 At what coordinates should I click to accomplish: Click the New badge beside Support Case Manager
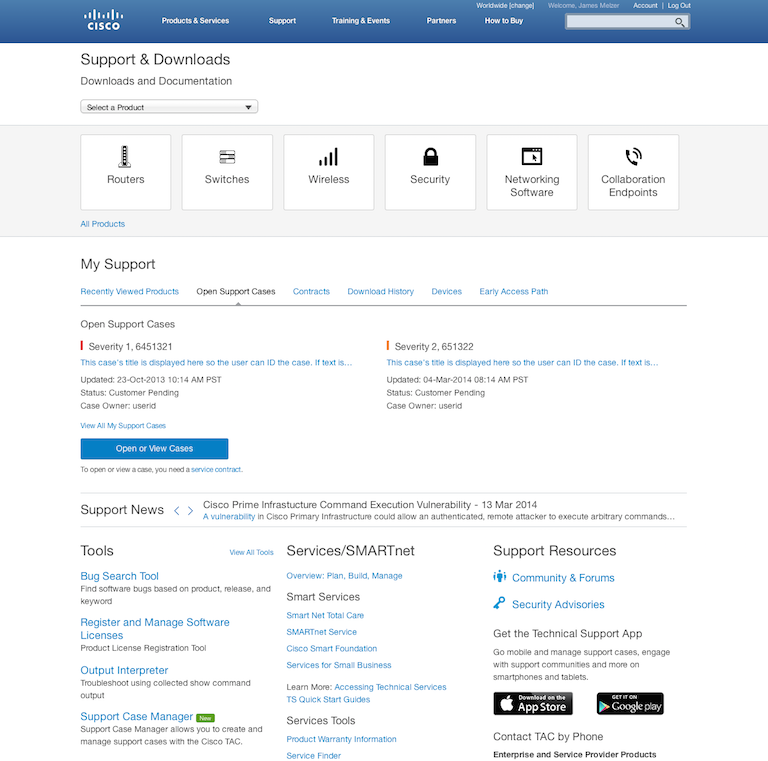point(205,718)
